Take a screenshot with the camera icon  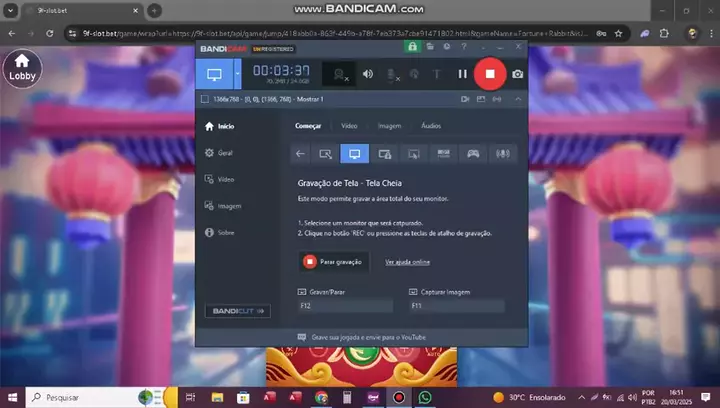point(518,74)
